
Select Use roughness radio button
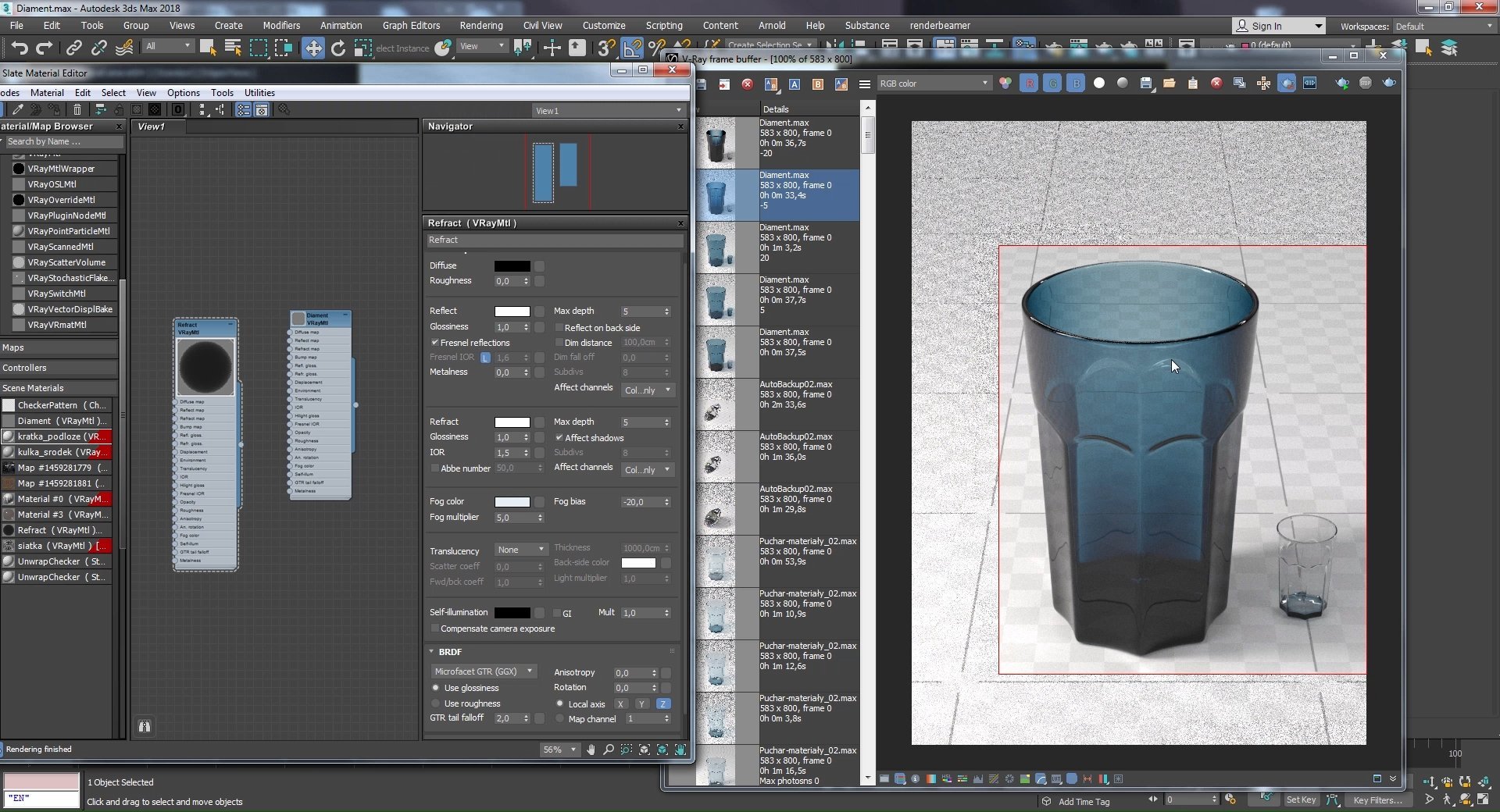(x=436, y=703)
